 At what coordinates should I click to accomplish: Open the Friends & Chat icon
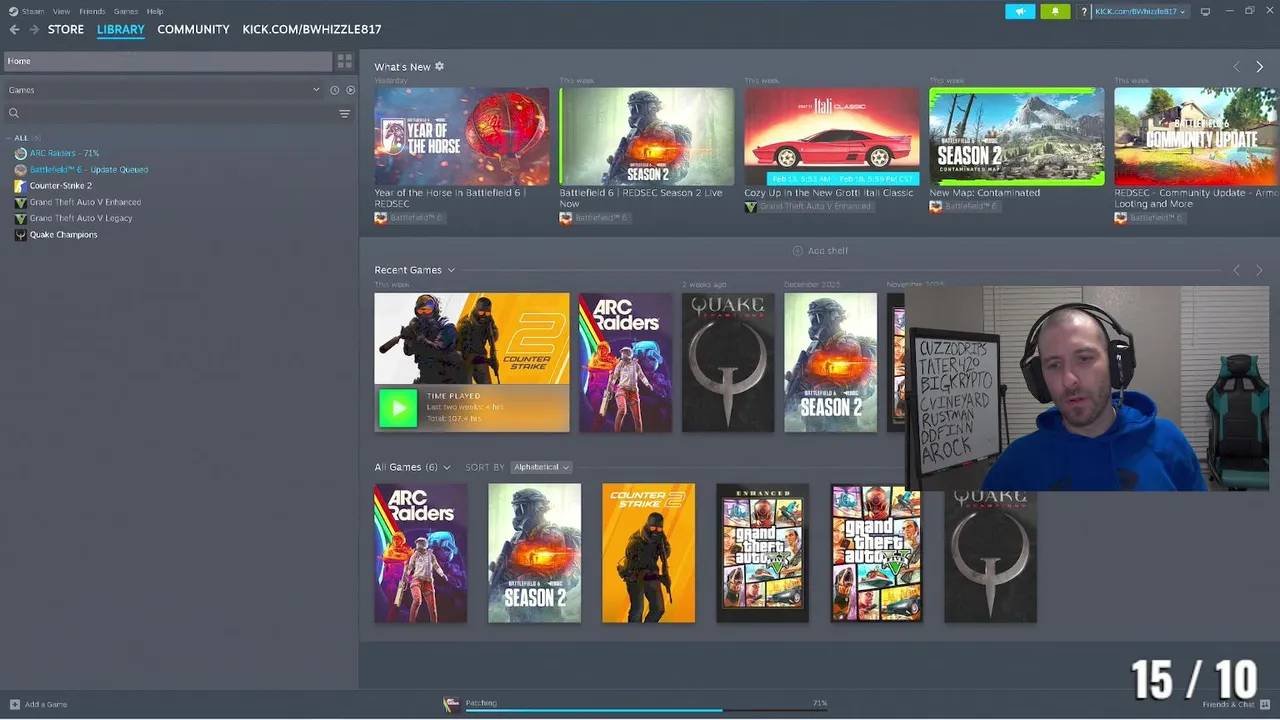click(x=1265, y=704)
